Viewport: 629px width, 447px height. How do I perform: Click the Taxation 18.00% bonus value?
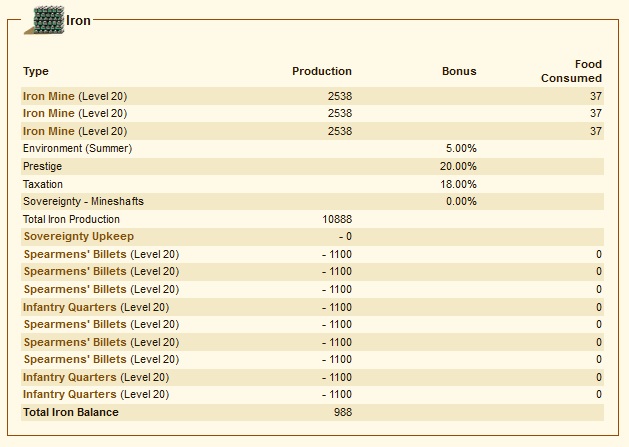pyautogui.click(x=458, y=185)
